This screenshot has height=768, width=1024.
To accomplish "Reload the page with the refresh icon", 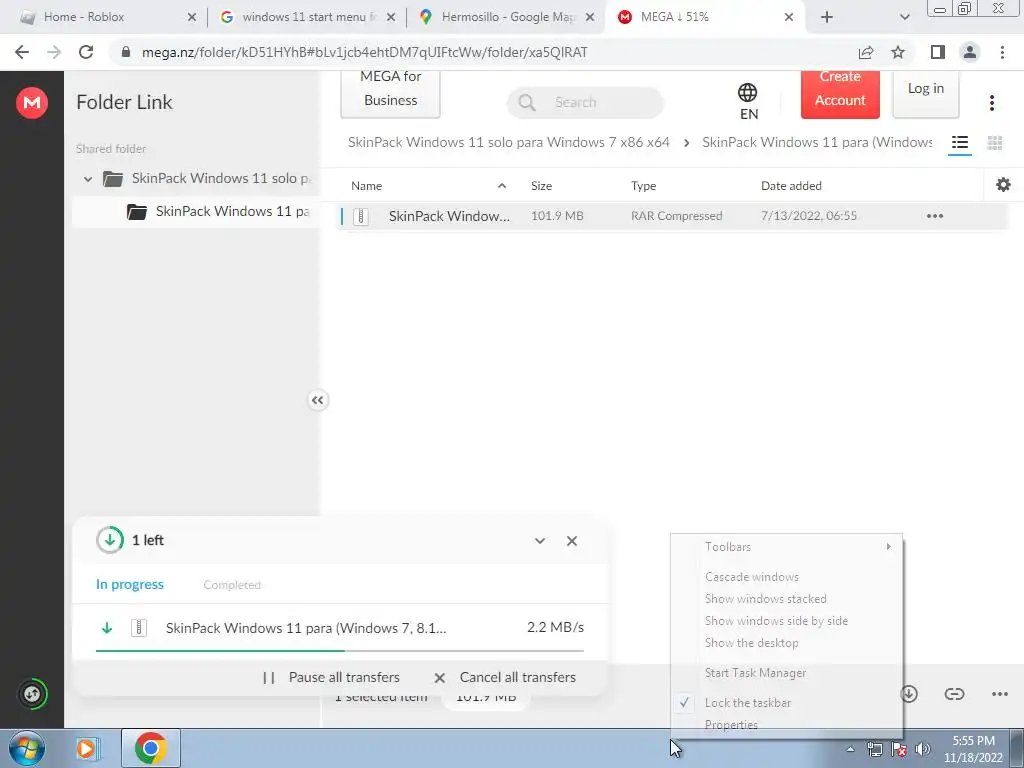I will point(86,52).
